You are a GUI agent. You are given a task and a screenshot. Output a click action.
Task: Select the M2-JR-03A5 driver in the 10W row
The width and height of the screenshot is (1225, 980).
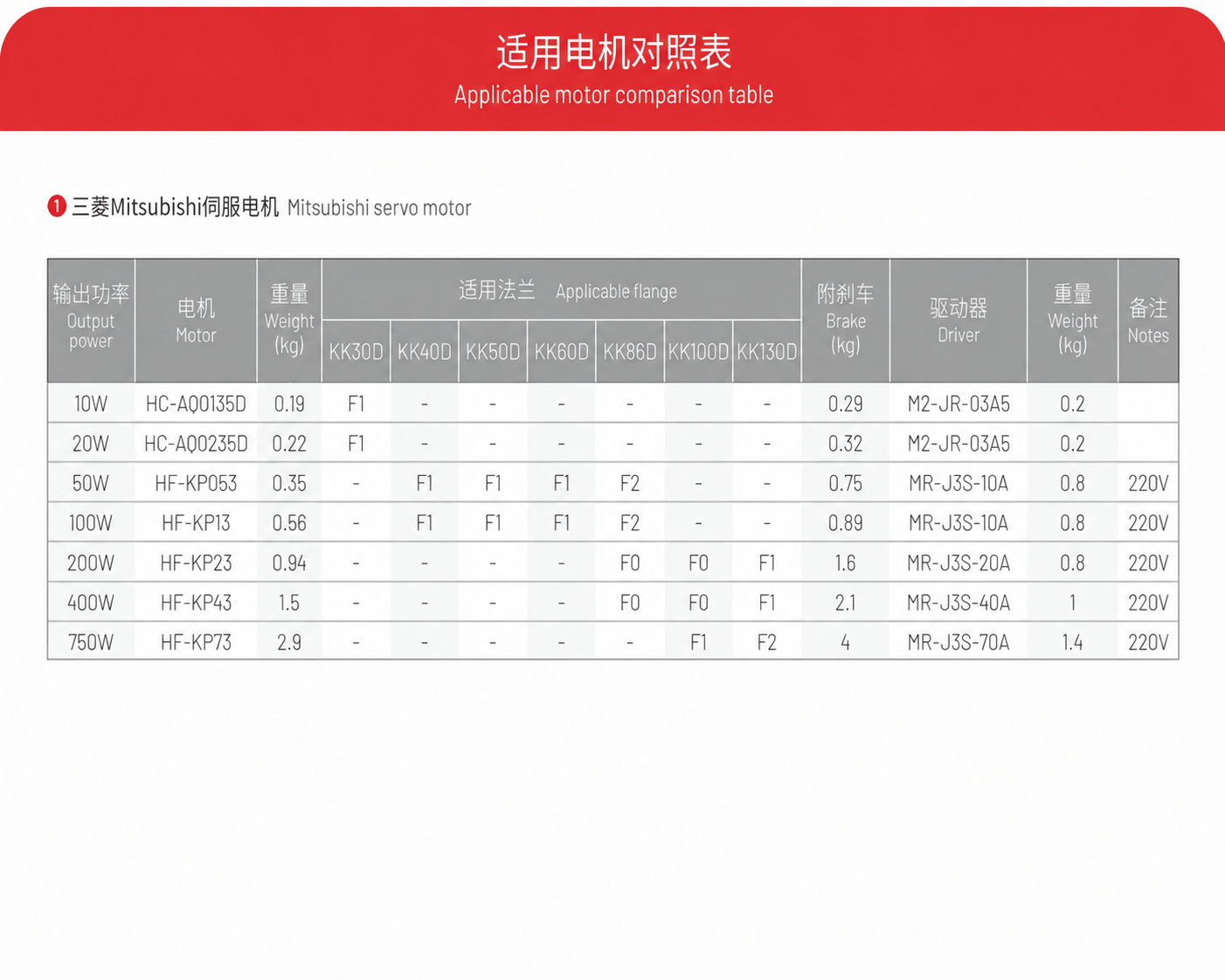coord(959,404)
